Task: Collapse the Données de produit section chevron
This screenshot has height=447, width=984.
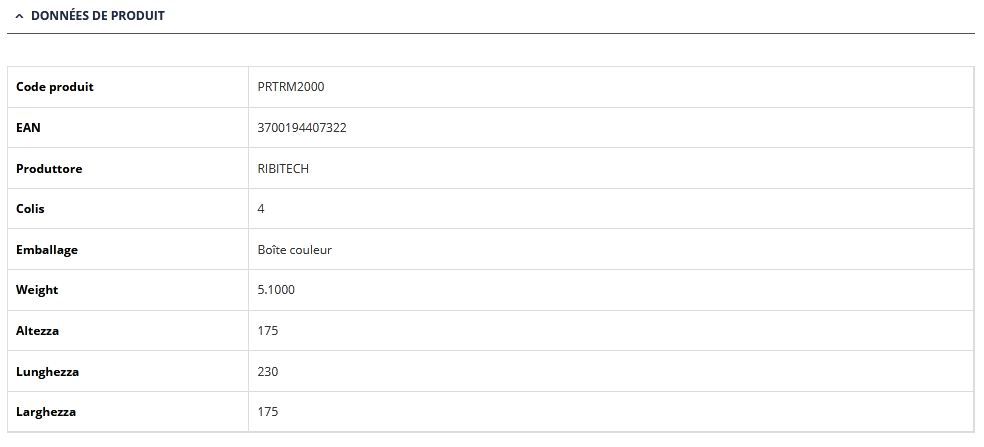Action: pos(19,16)
